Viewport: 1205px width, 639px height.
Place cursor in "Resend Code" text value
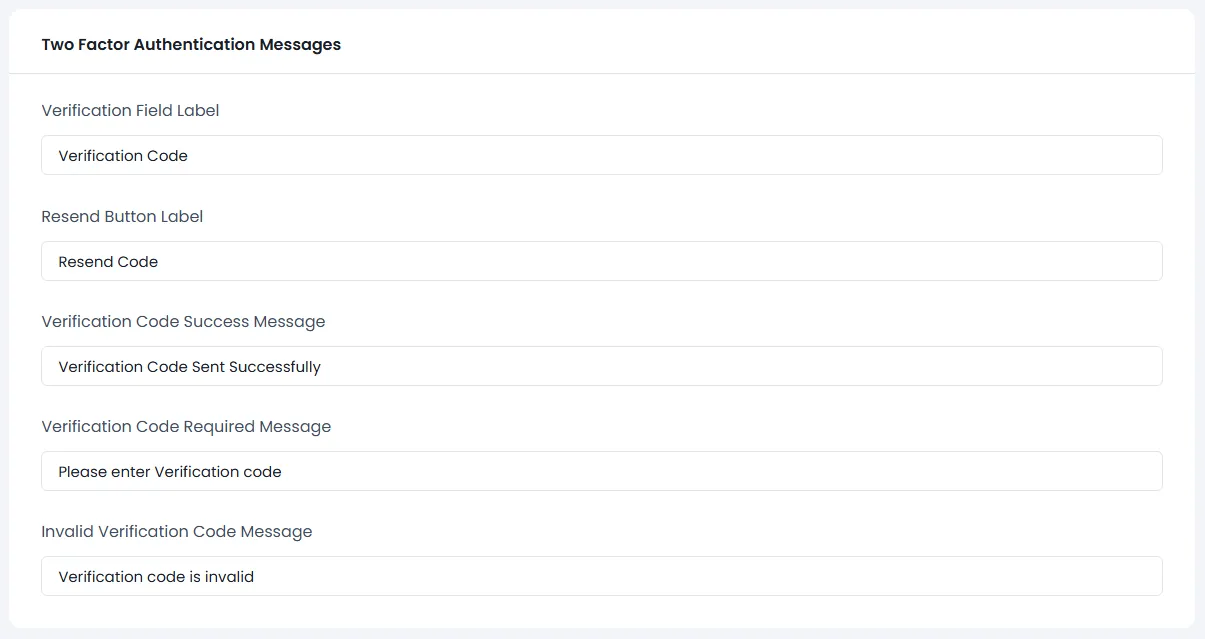tap(108, 262)
